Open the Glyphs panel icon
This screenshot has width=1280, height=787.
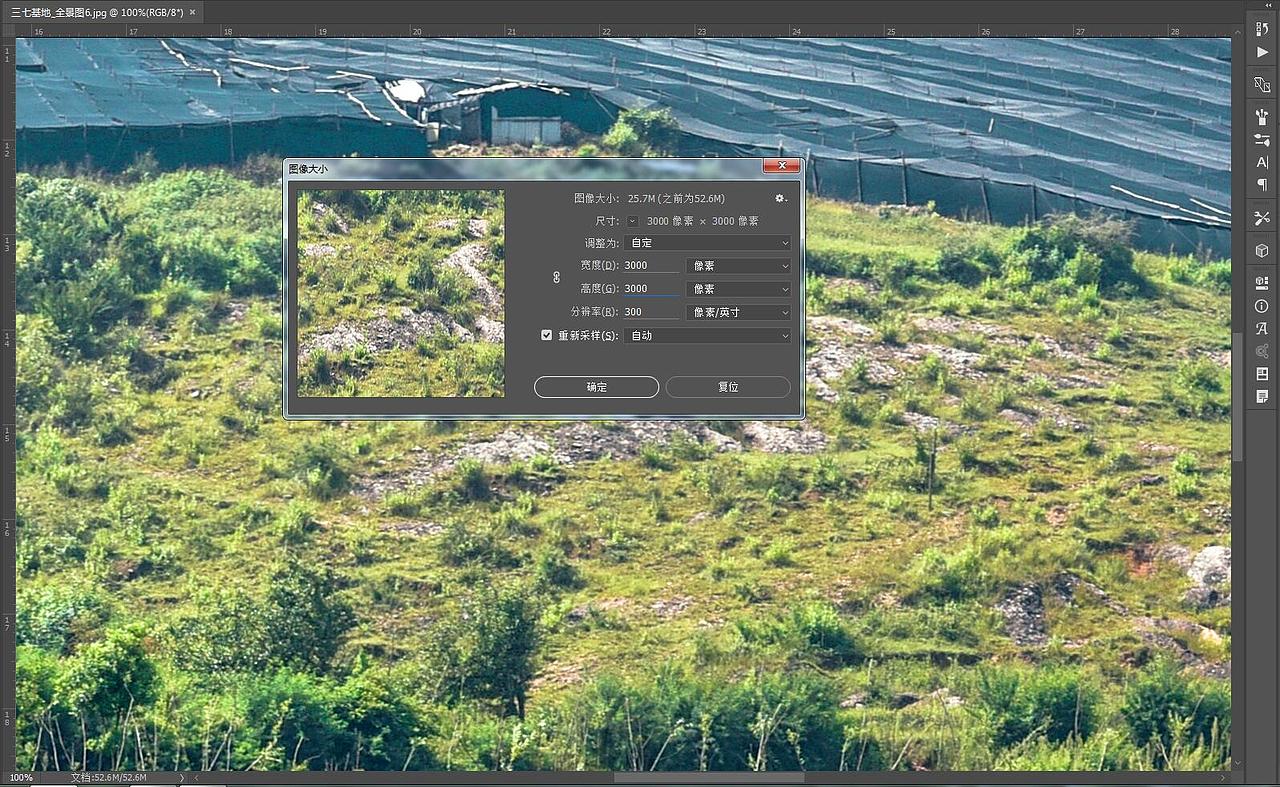(x=1262, y=328)
